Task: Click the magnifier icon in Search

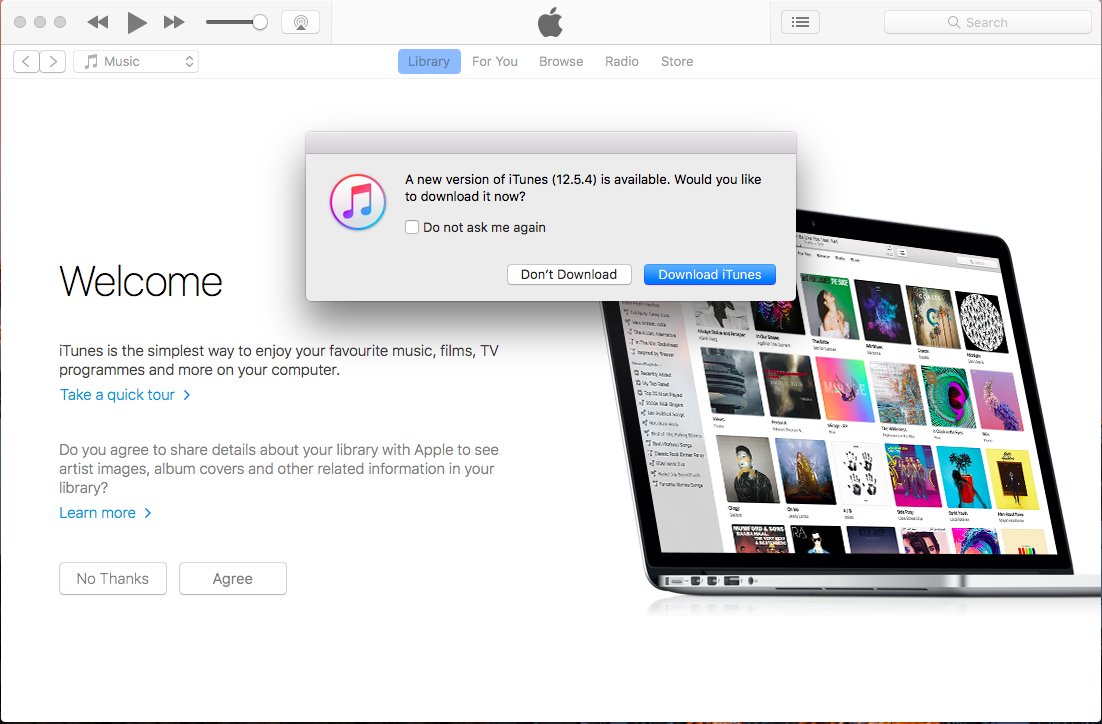Action: click(954, 22)
